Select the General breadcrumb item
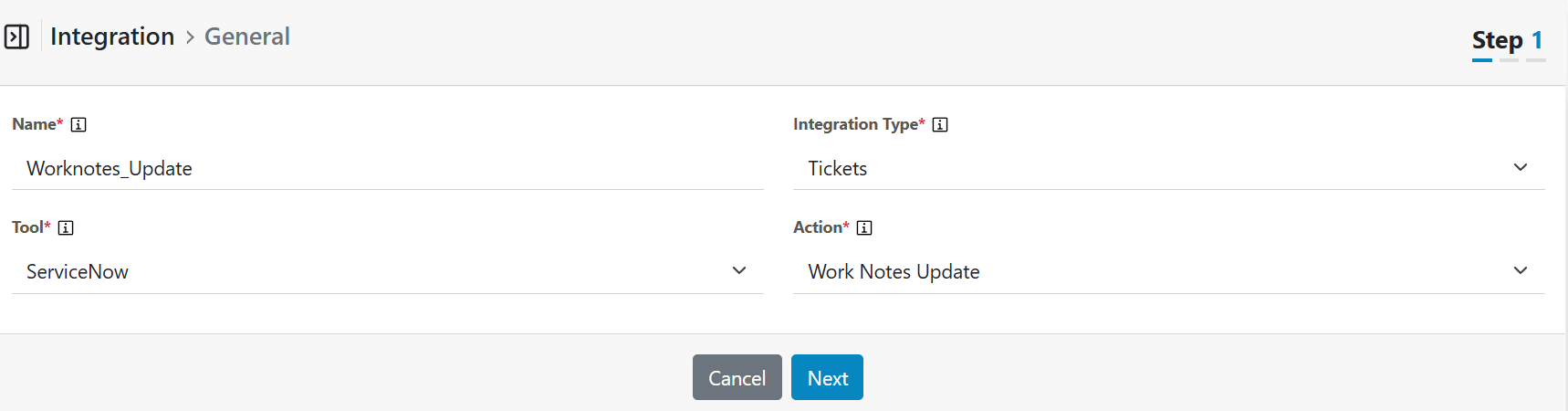 [246, 37]
